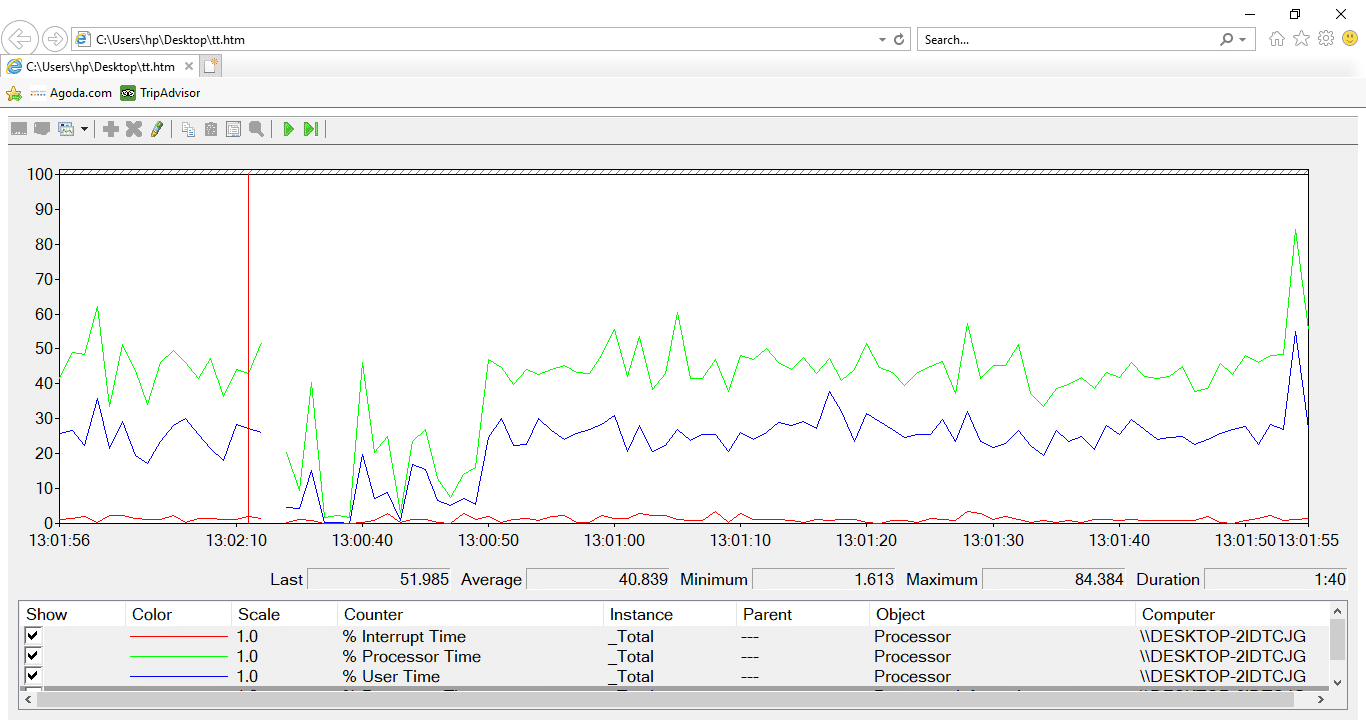1366x727 pixels.
Task: Click the green Unfreeze Display play icon
Action: pos(288,129)
